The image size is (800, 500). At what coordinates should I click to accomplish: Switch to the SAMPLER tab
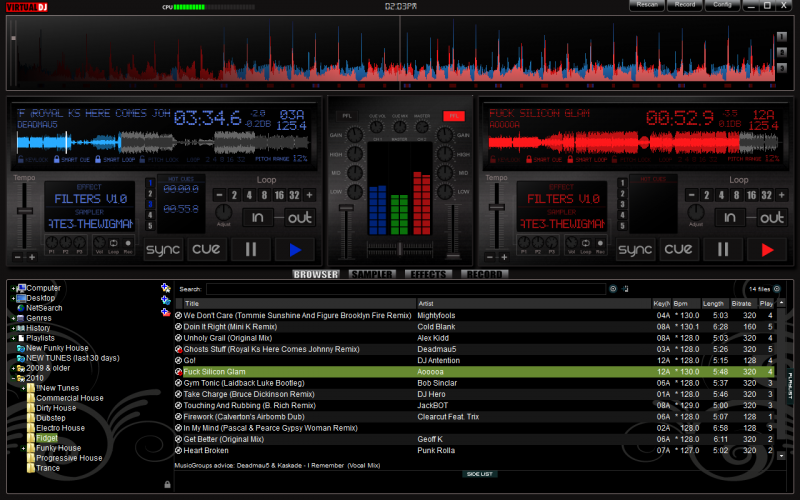point(372,274)
